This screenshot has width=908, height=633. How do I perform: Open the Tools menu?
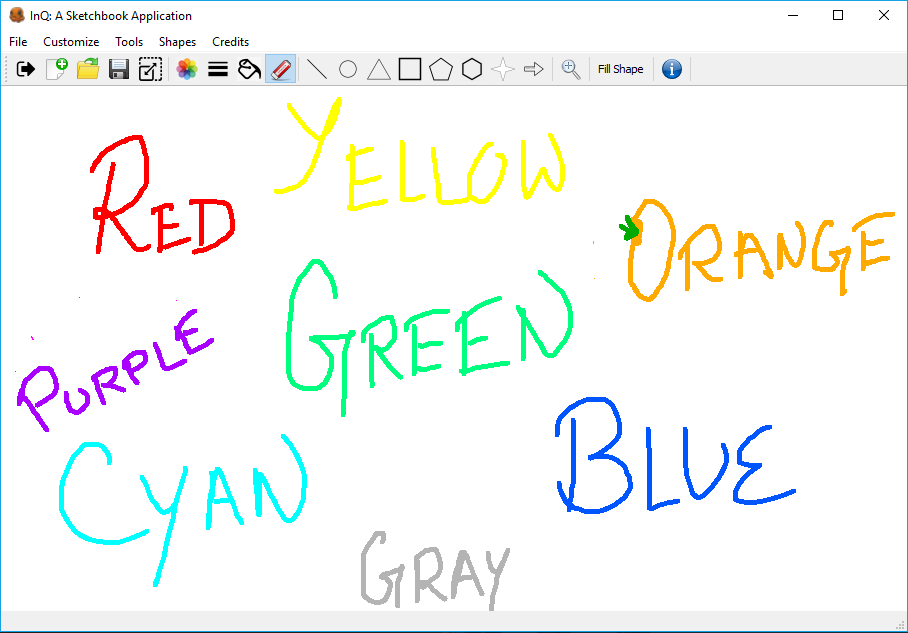[x=129, y=42]
